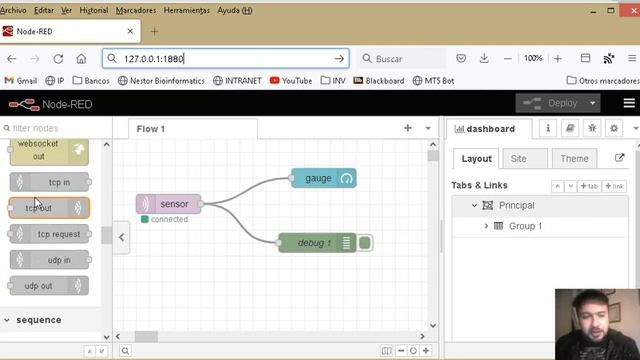This screenshot has width=640, height=360.
Task: Open the flow list dropdown arrow
Action: coord(428,128)
